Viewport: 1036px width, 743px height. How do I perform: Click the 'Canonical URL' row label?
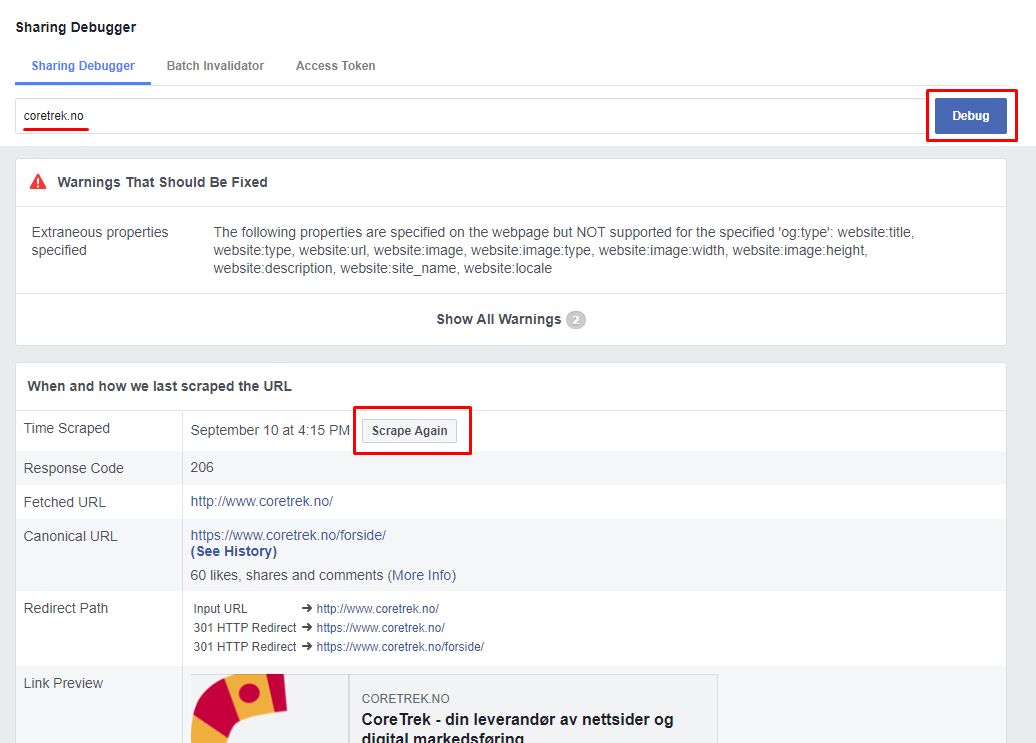71,536
